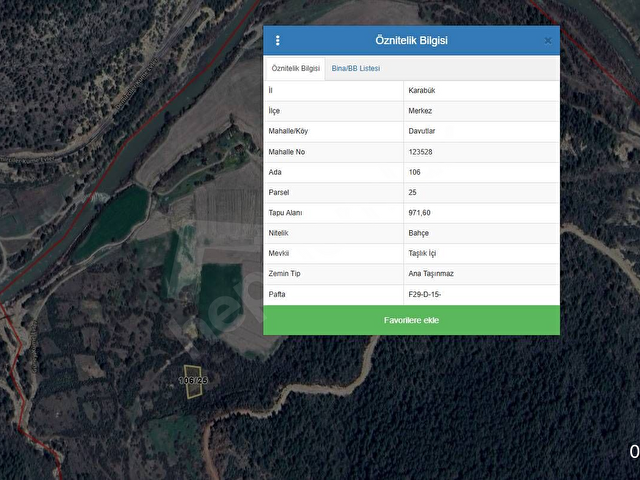640x480 pixels.
Task: Select the Parsel value 25
Action: click(x=412, y=192)
